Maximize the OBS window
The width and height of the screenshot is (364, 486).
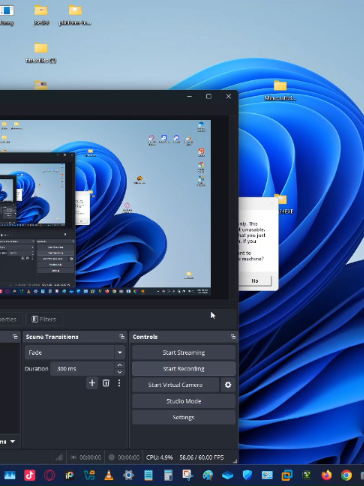(x=209, y=96)
